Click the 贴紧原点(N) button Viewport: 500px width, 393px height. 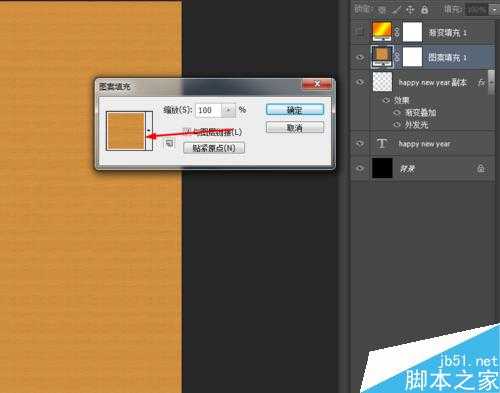click(x=214, y=148)
